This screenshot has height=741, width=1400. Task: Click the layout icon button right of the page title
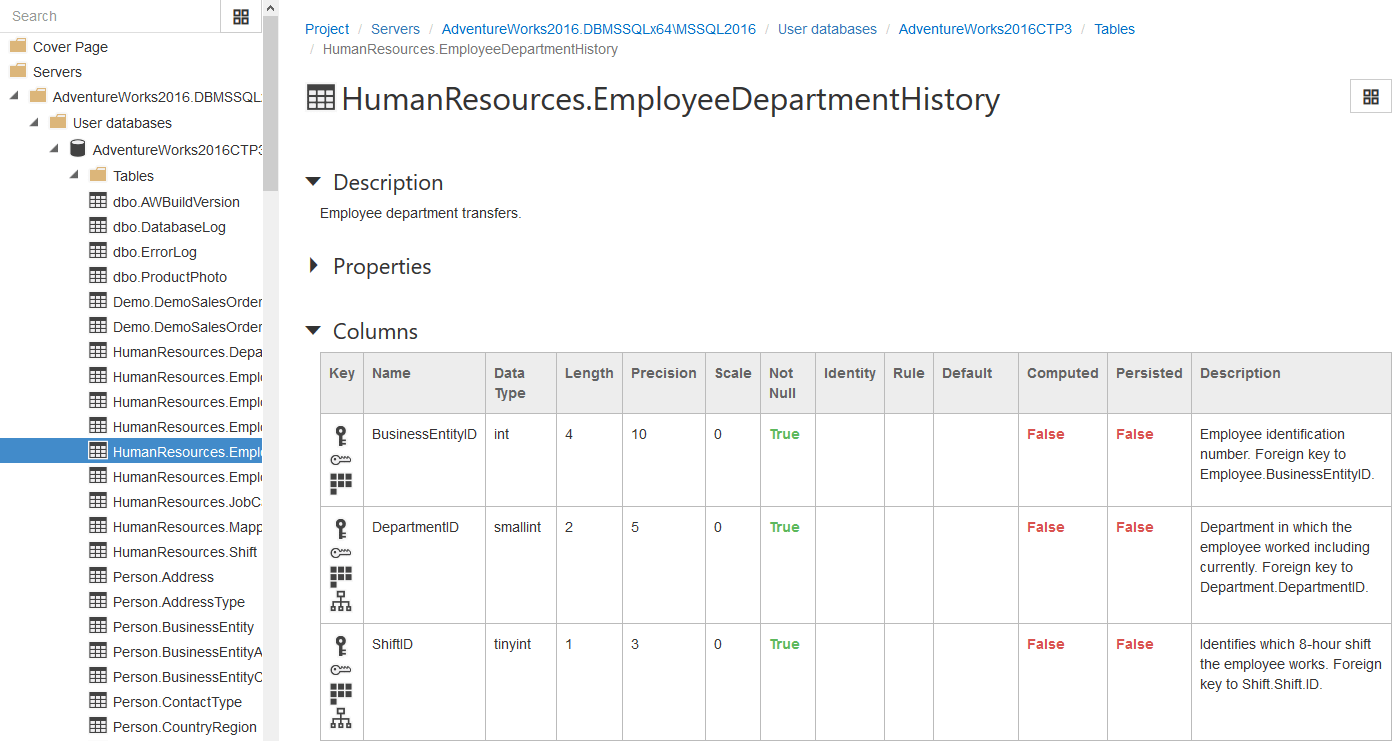click(1371, 97)
